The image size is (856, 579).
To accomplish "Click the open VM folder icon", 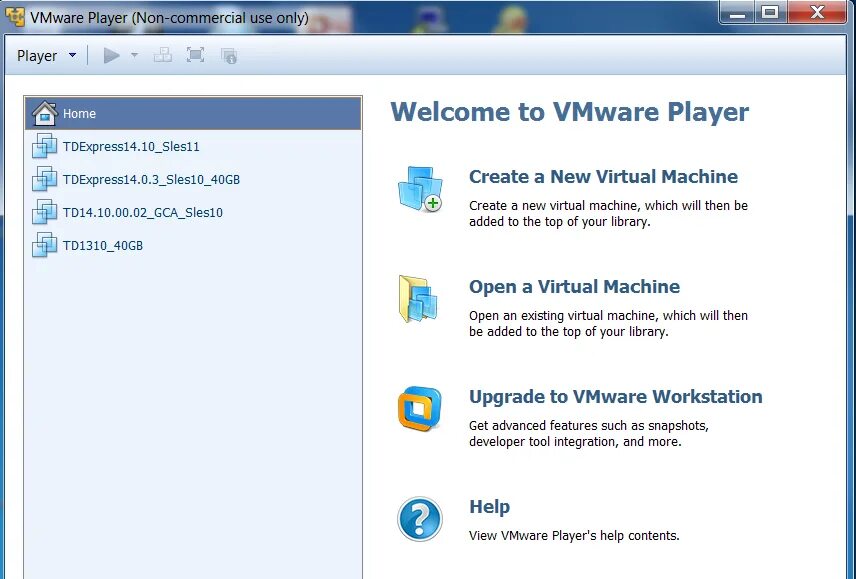I will coord(418,299).
